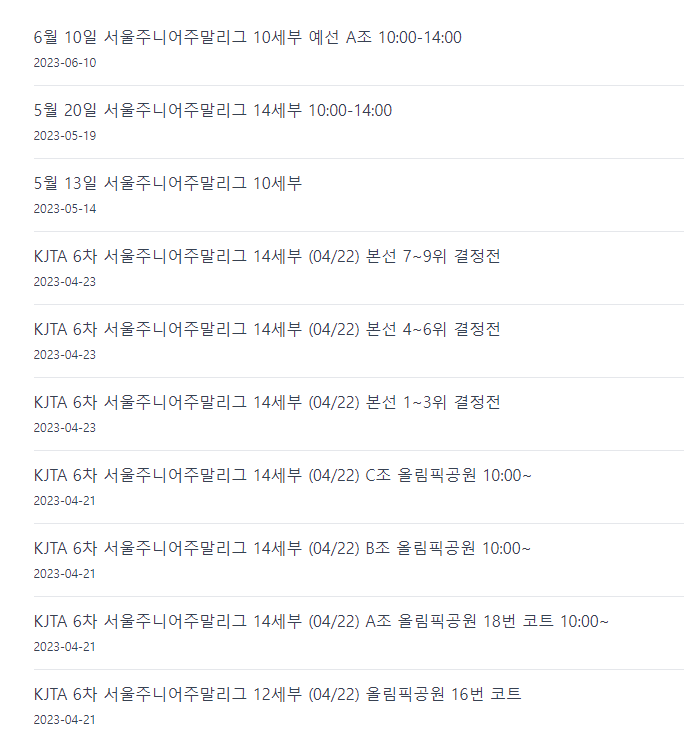This screenshot has height=742, width=684.
Task: Open the 5월 13일 서울주니어주말리그 10세부 post
Action: pyautogui.click(x=168, y=183)
